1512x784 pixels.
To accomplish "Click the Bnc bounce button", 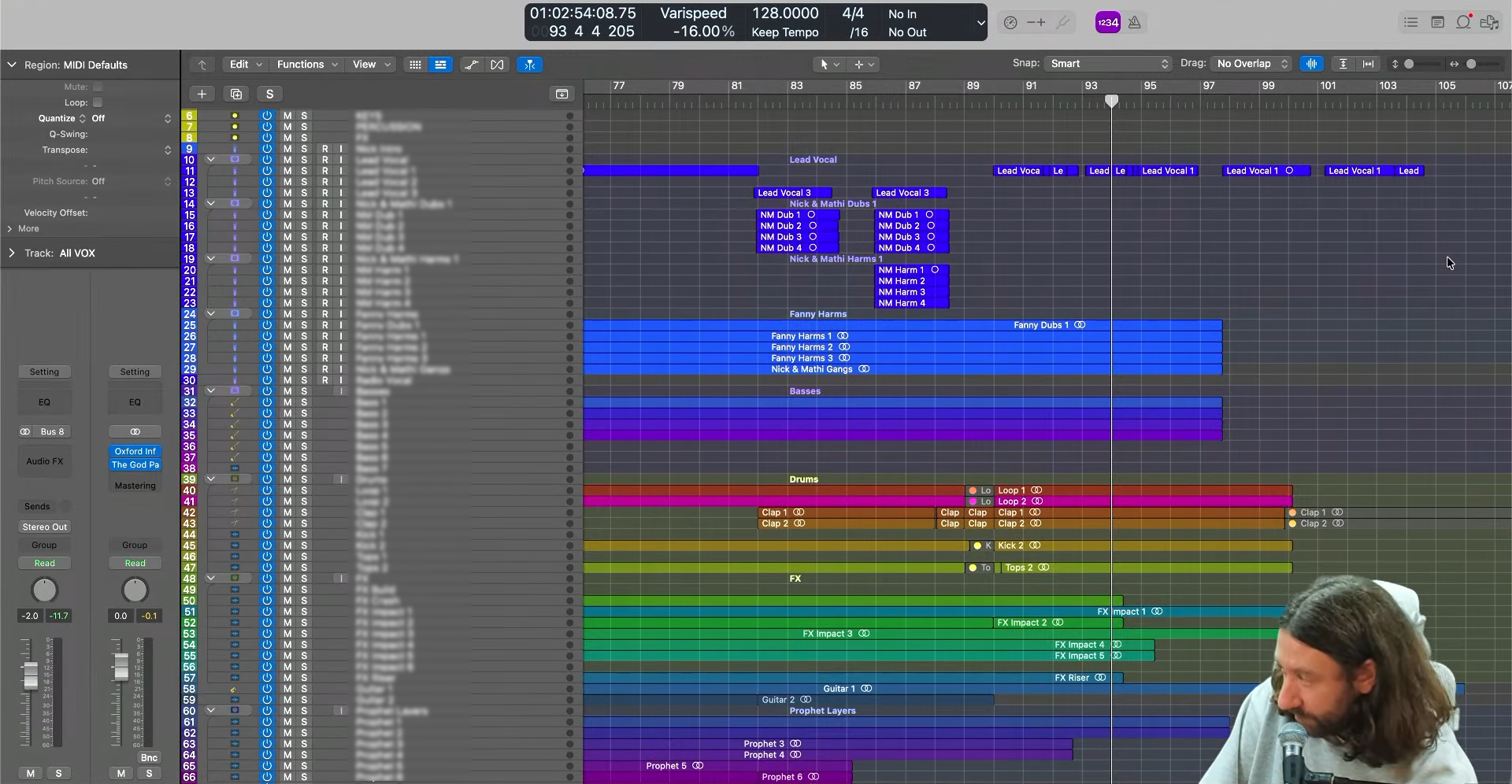I will pos(149,758).
